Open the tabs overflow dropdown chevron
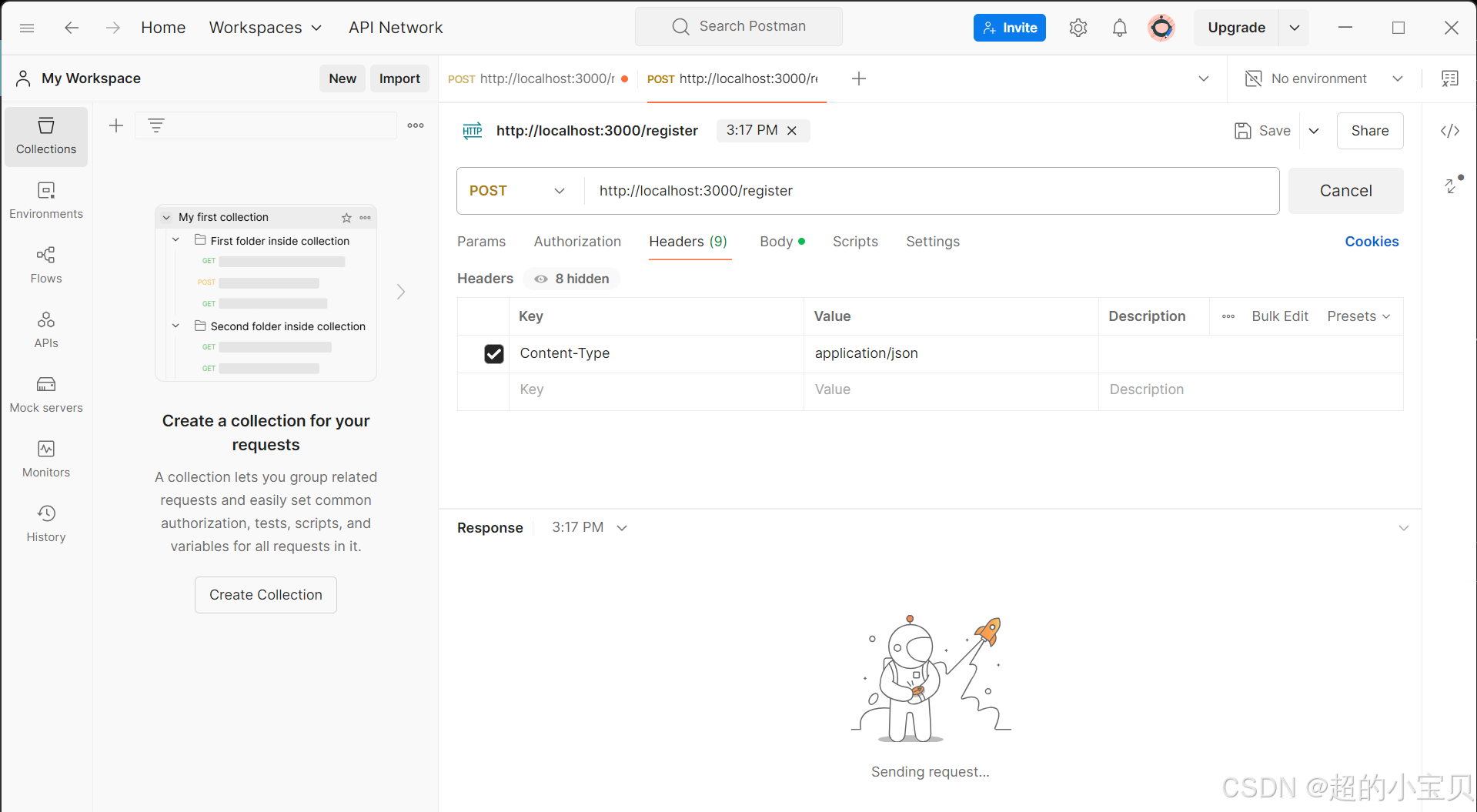This screenshot has width=1477, height=812. (x=1204, y=79)
